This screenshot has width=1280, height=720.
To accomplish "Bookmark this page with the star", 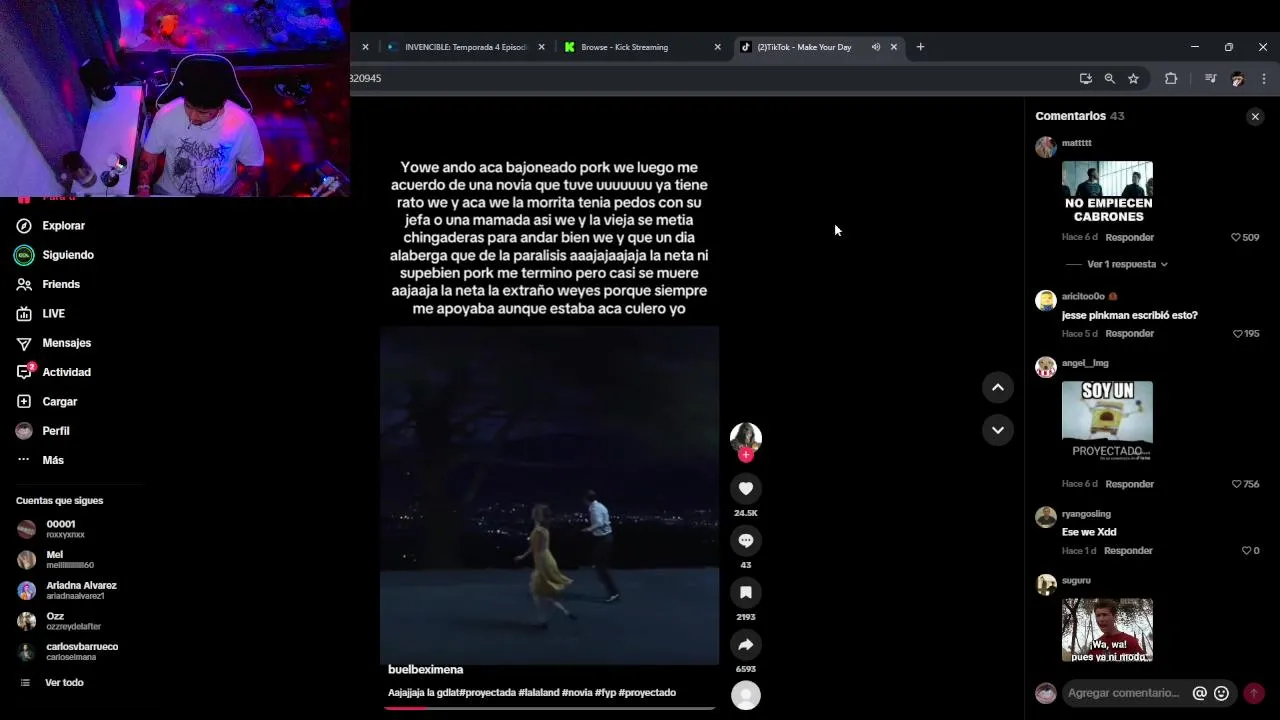I will 1133,78.
